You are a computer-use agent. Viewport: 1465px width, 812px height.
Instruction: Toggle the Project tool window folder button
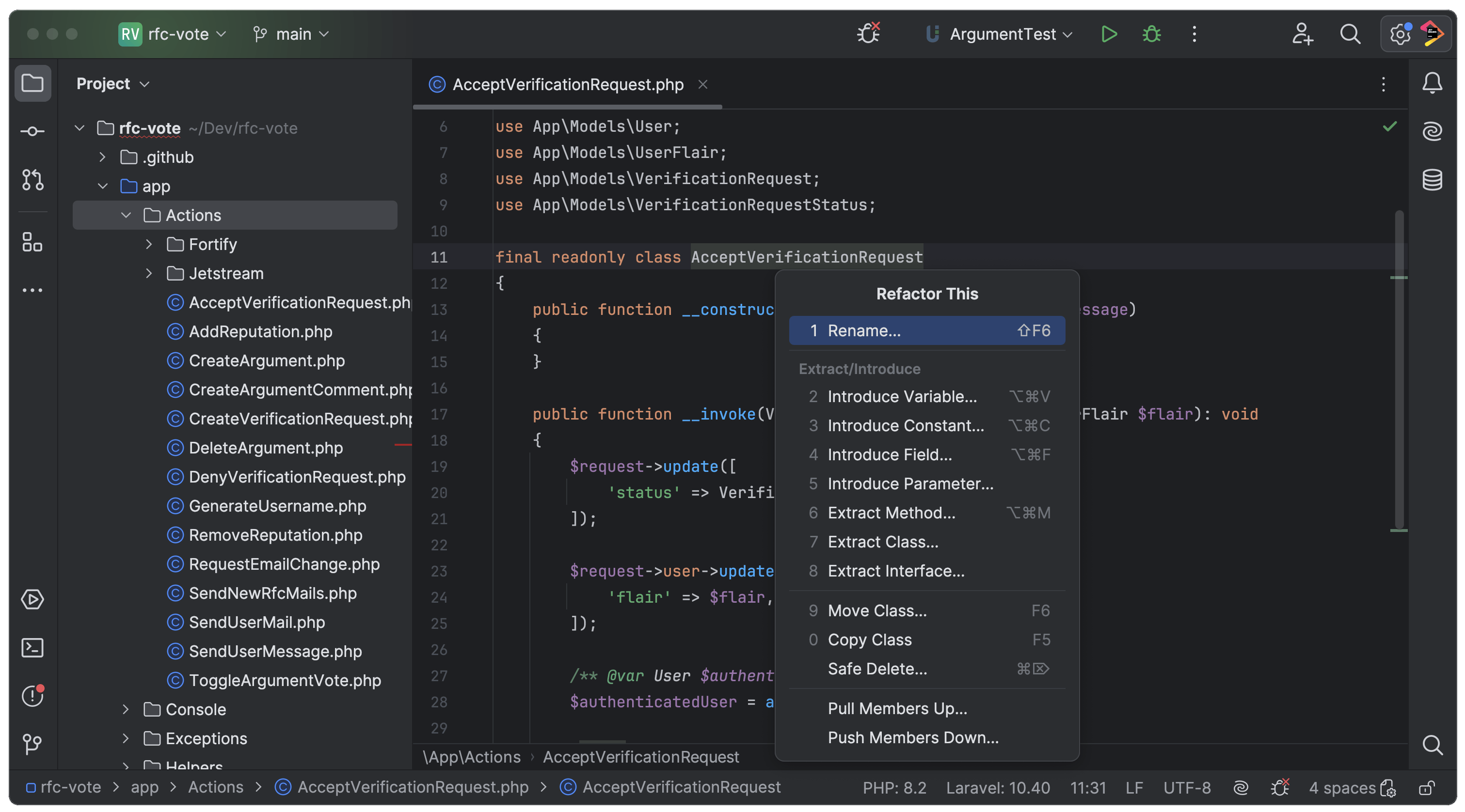(32, 83)
